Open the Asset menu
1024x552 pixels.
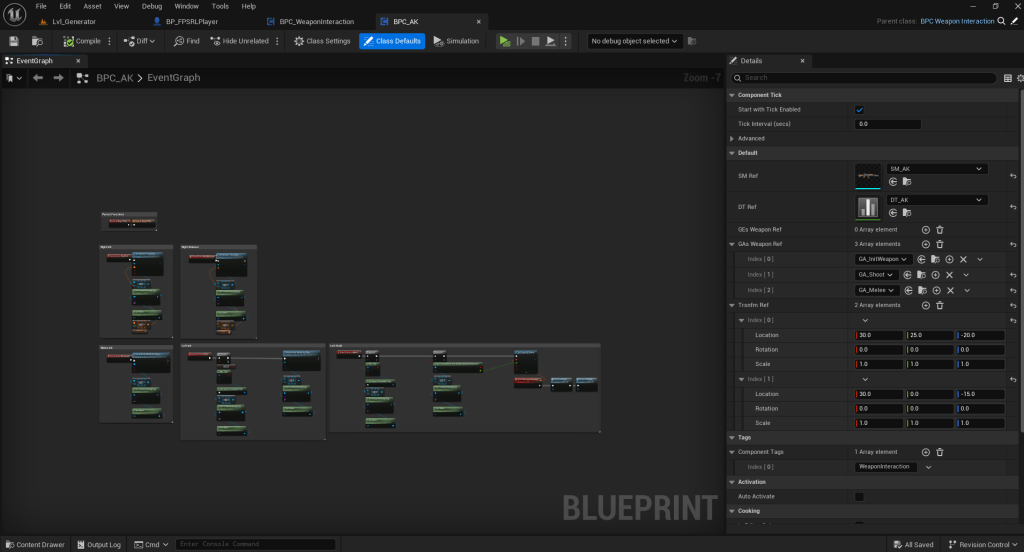click(92, 6)
